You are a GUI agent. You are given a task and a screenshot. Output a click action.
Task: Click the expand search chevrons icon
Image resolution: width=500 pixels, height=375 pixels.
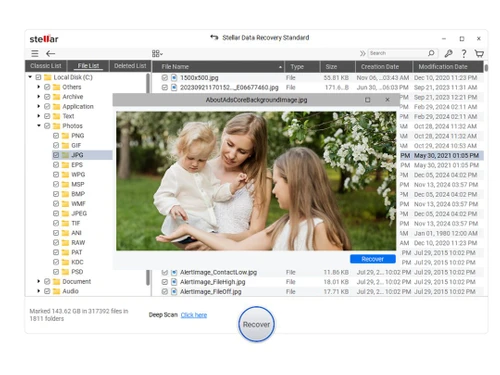coord(362,53)
